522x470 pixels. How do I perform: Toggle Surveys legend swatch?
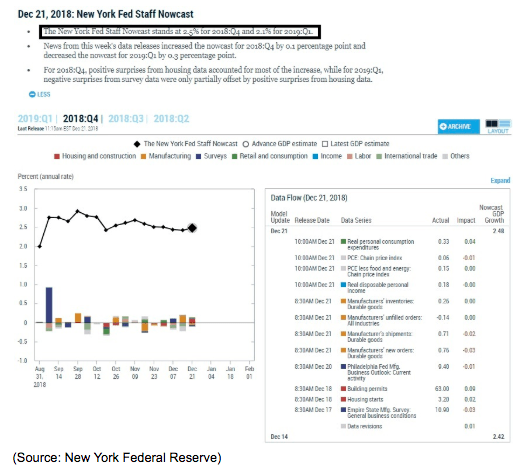(x=199, y=156)
